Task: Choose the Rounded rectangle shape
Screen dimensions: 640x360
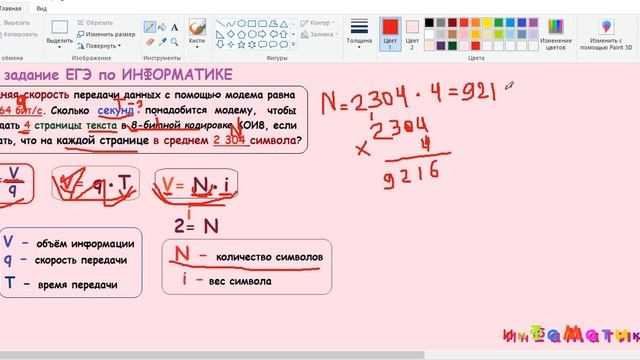Action: click(263, 24)
